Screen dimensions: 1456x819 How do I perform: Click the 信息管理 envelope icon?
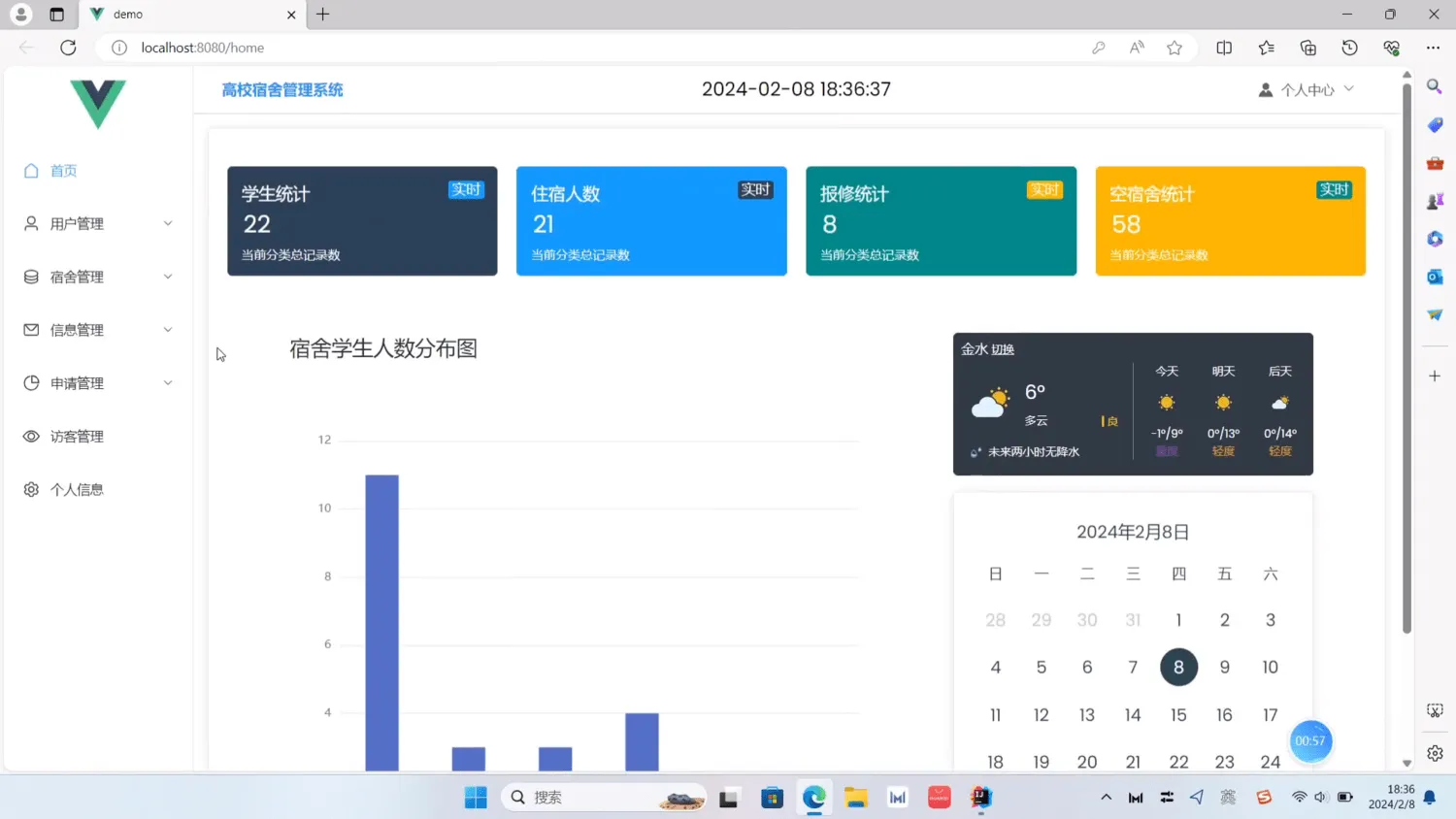point(30,329)
